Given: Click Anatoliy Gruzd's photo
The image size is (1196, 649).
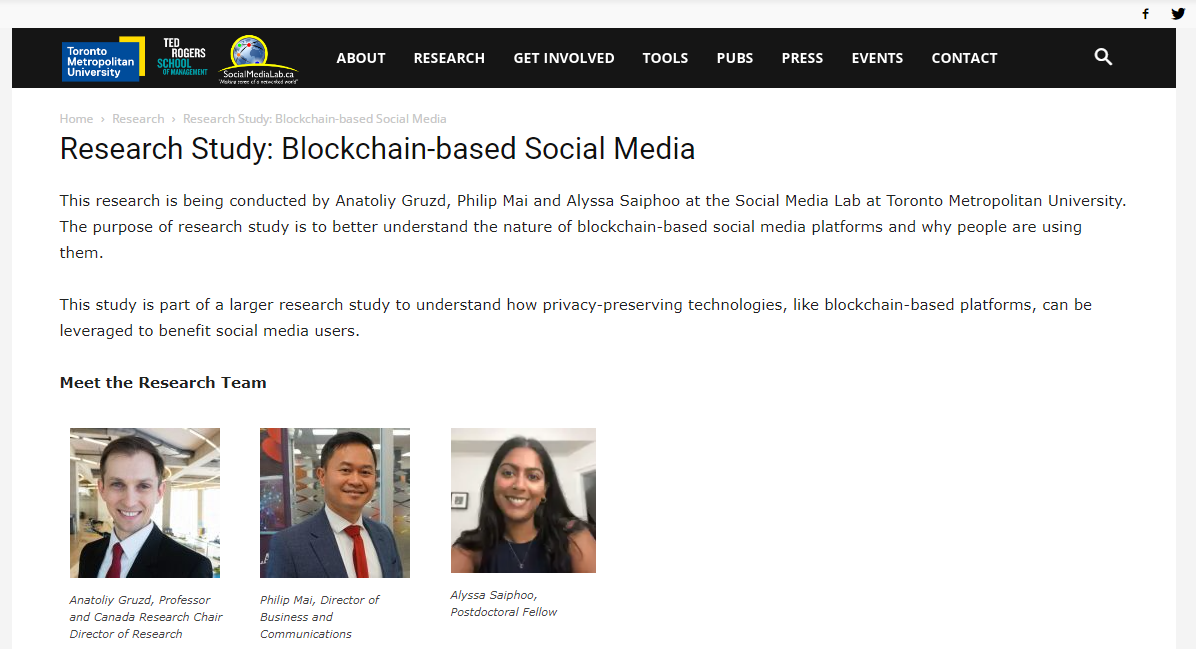Looking at the screenshot, I should [x=145, y=503].
